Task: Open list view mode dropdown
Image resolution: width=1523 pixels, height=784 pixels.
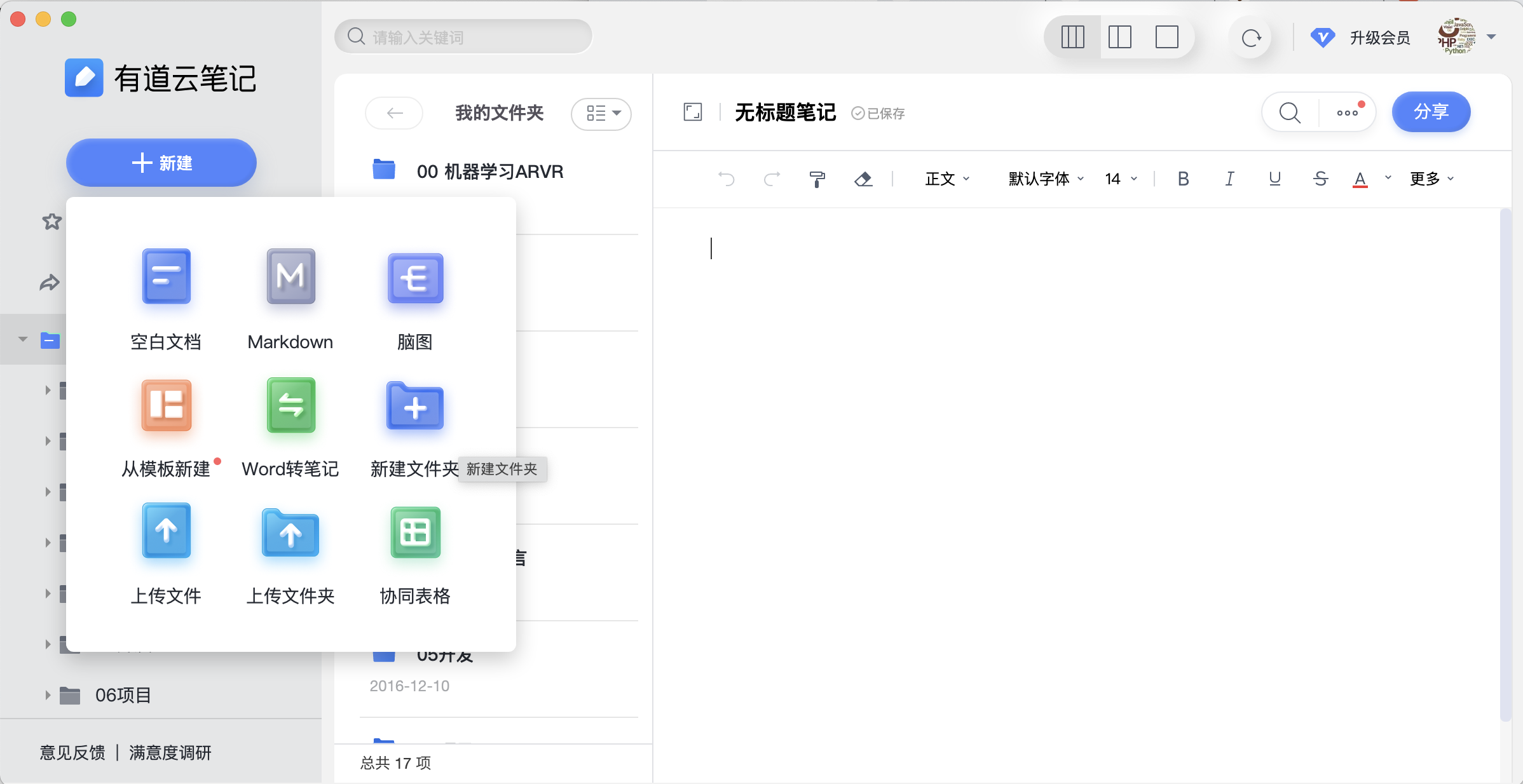Action: 601,114
